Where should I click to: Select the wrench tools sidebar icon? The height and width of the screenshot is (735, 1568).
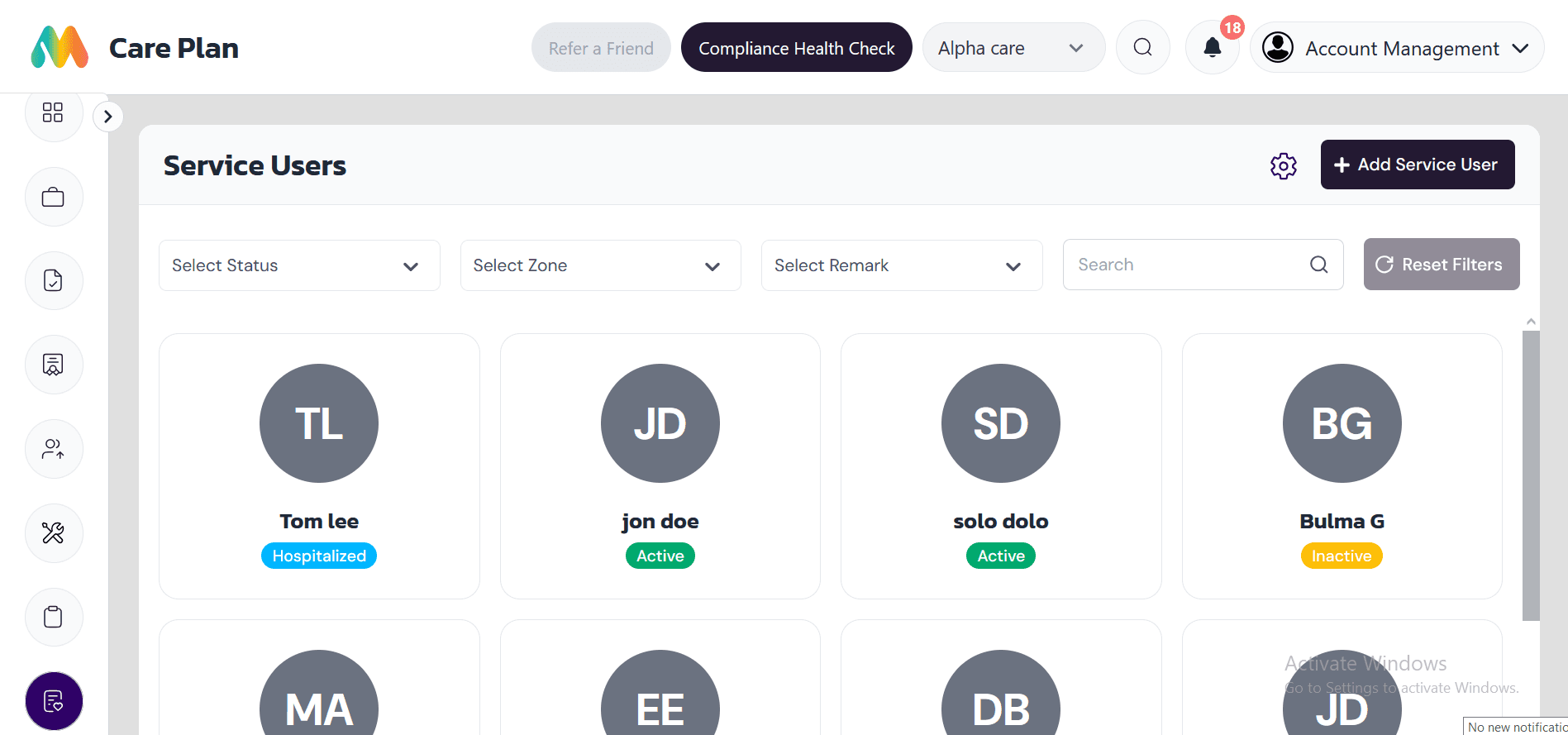[x=53, y=533]
